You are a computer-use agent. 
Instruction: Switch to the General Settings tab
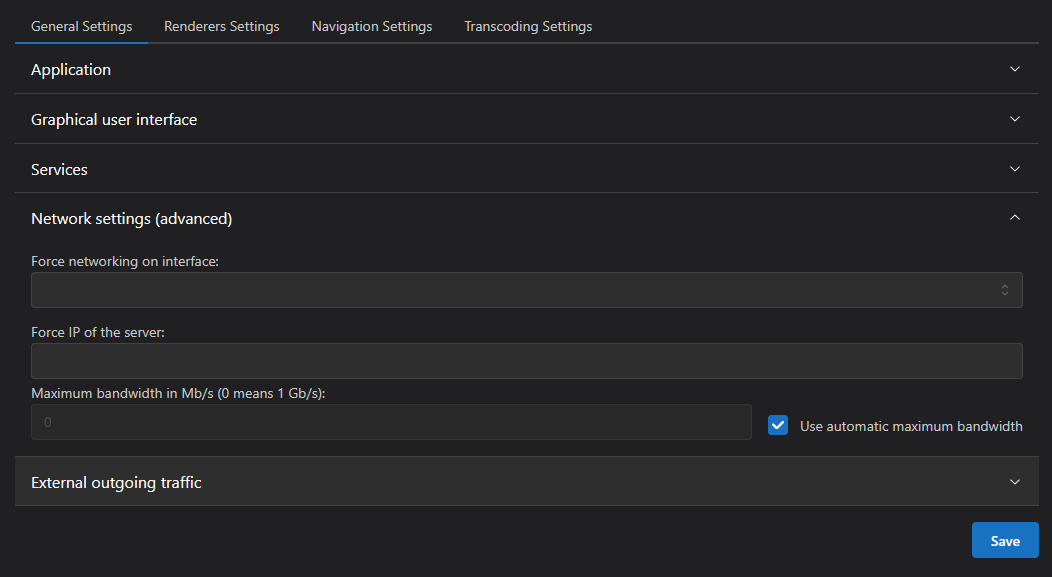click(81, 27)
